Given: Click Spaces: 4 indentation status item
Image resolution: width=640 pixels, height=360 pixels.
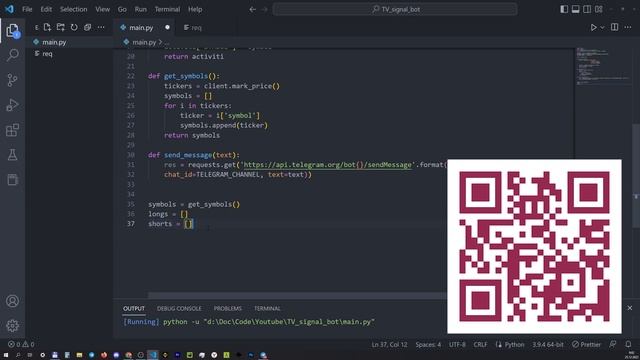Looking at the screenshot, I should click(428, 344).
